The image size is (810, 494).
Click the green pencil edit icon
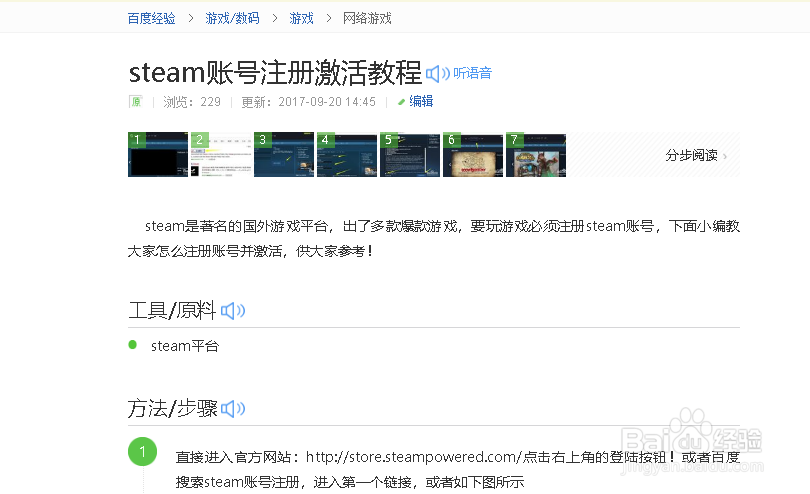point(401,102)
